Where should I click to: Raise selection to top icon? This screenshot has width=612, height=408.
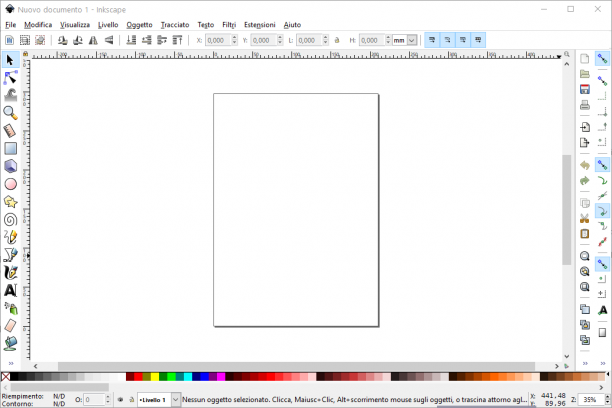click(x=177, y=40)
